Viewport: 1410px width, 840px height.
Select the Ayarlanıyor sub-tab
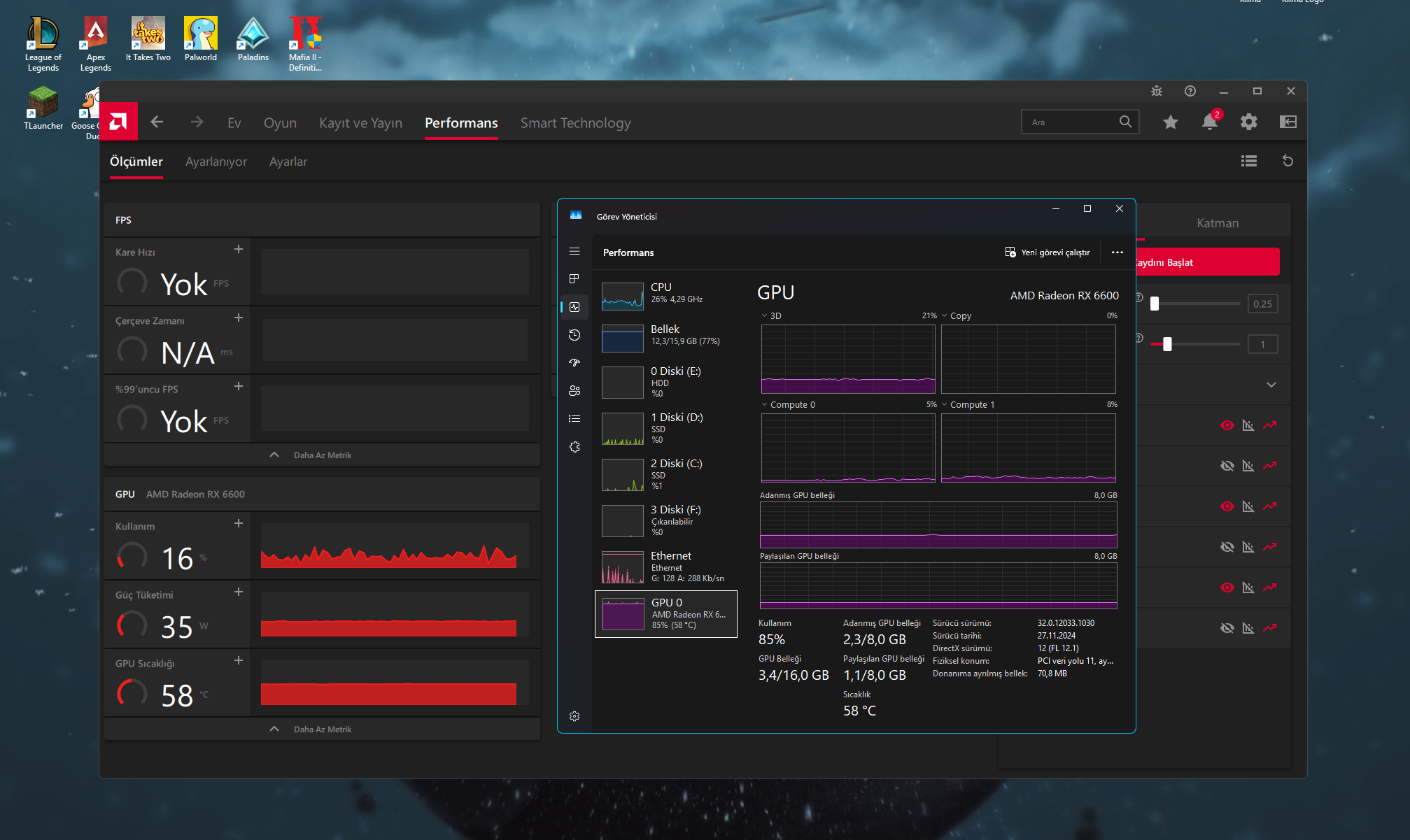click(216, 162)
